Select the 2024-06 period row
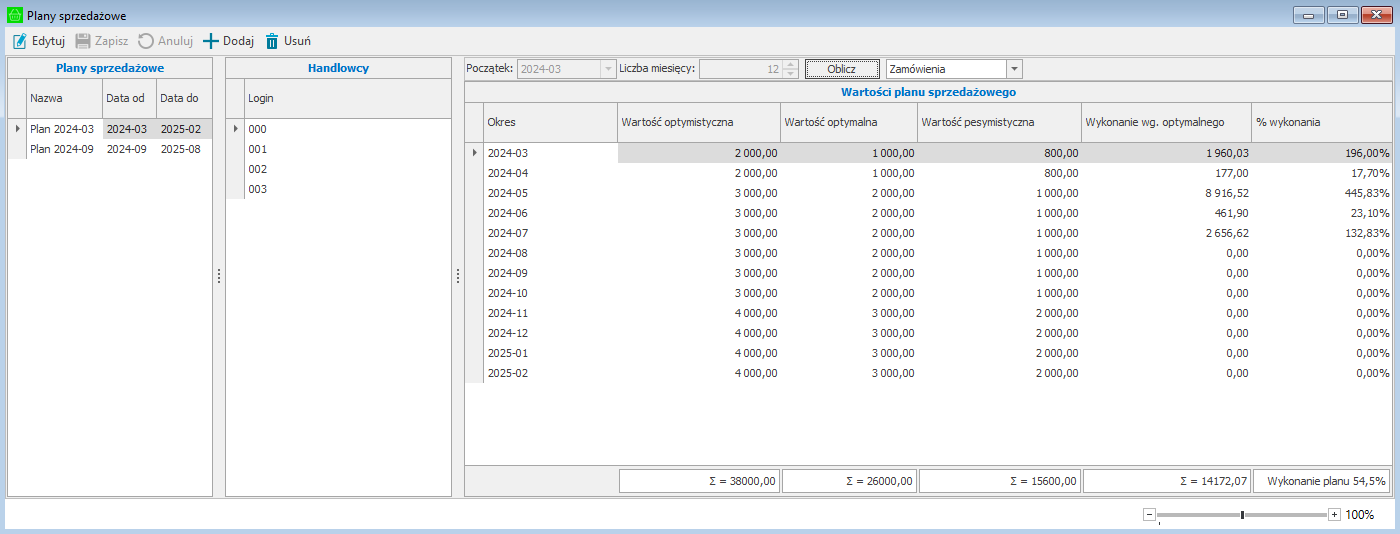This screenshot has width=1400, height=534. point(929,213)
